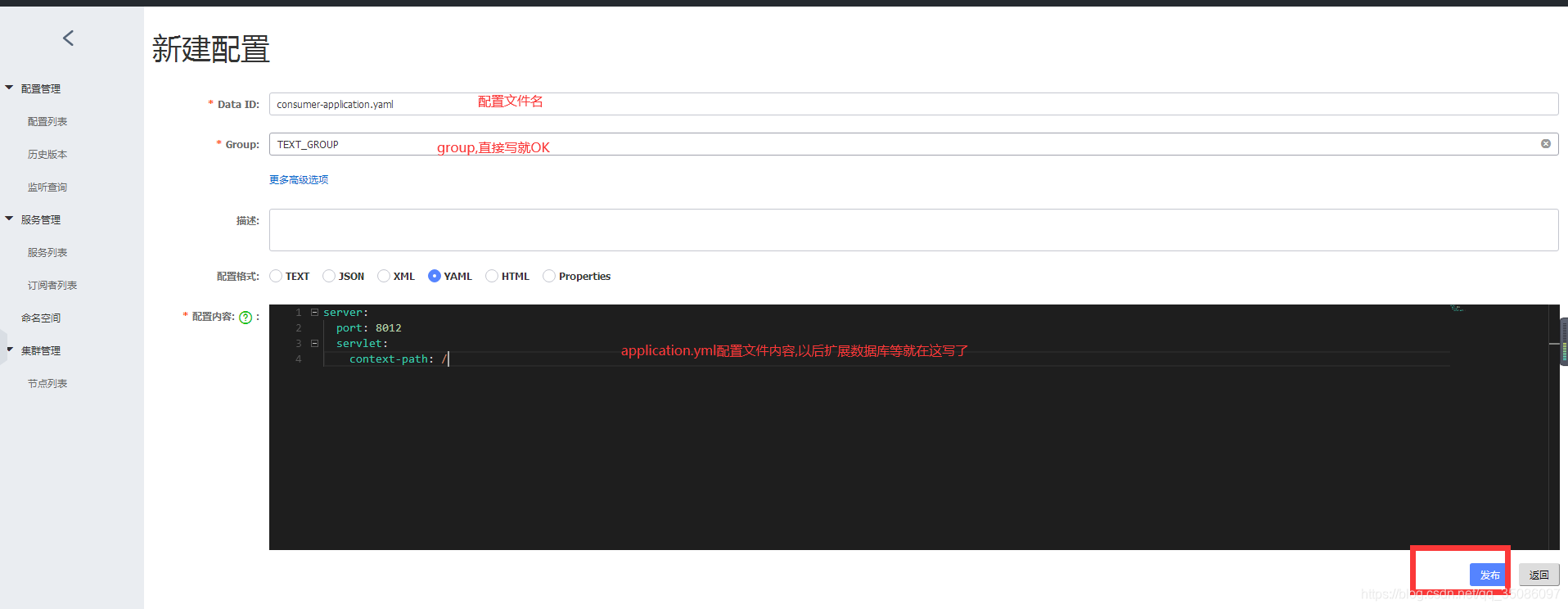Open 服务列表 in the sidebar
The height and width of the screenshot is (609, 1568).
point(47,252)
